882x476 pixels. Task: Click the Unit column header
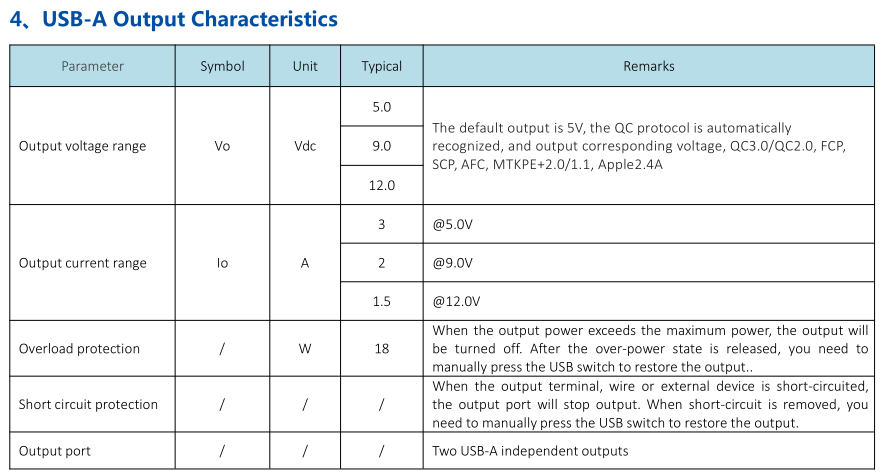pyautogui.click(x=305, y=66)
